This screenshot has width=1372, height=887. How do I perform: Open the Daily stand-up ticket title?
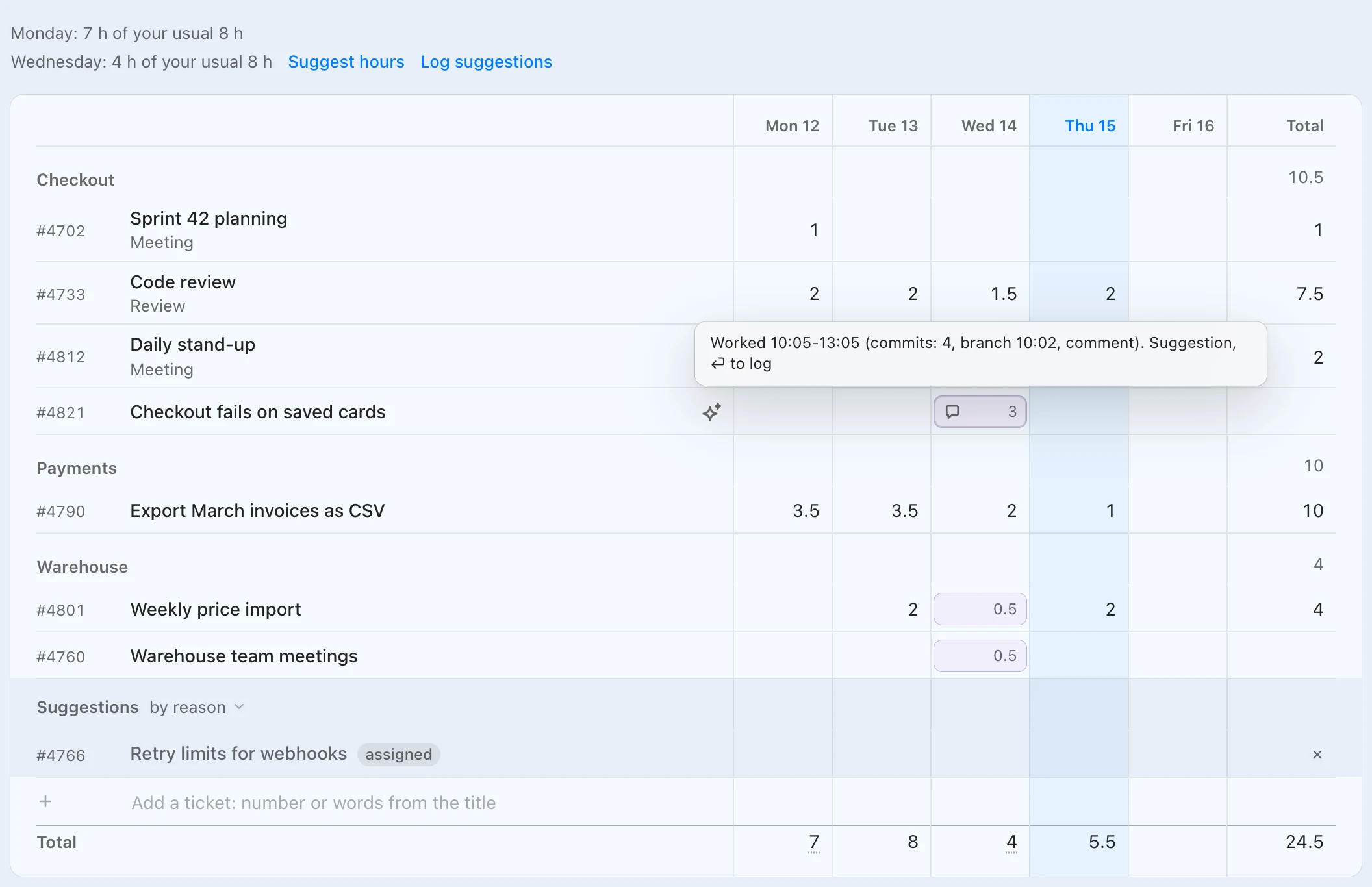click(192, 344)
